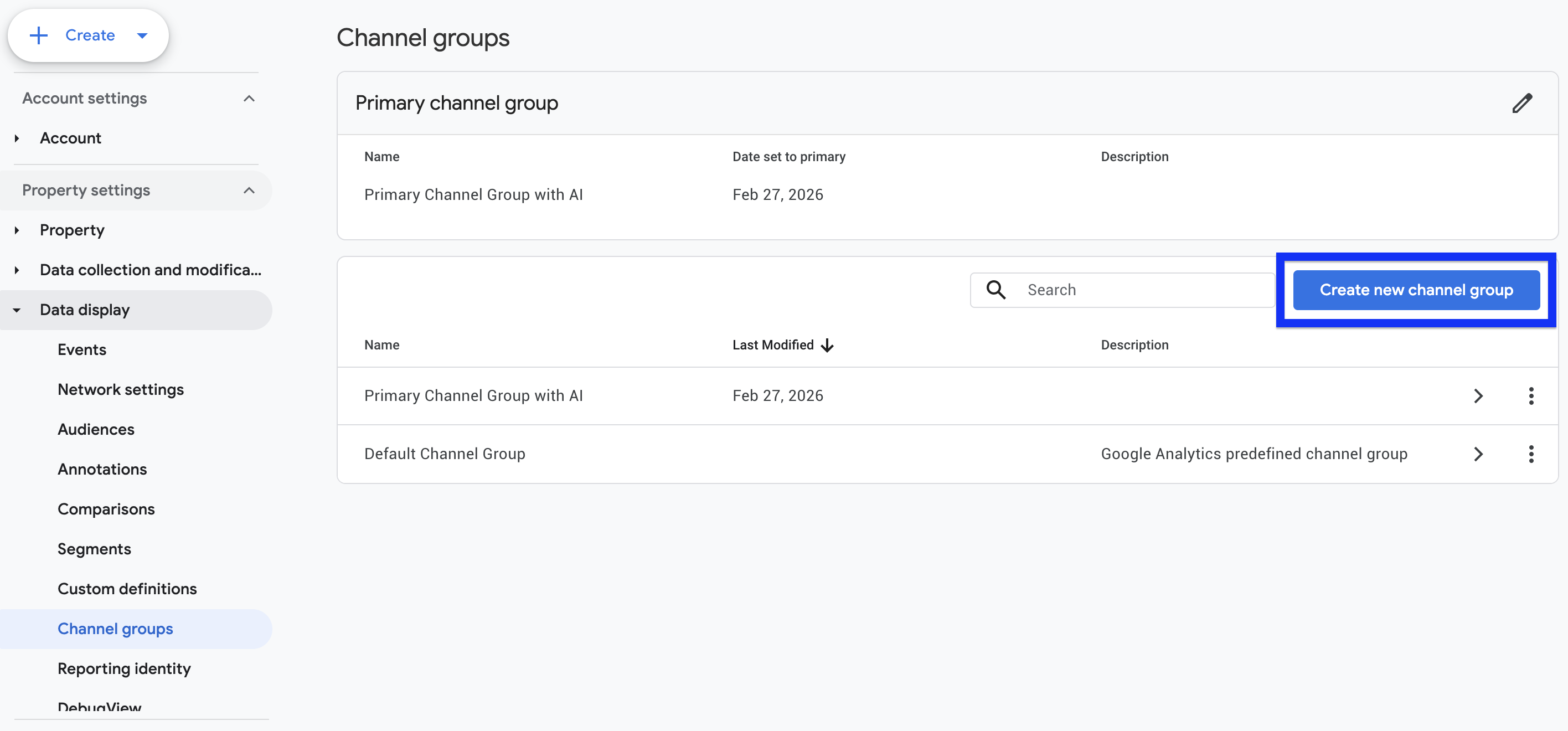Click Property settings label
The width and height of the screenshot is (1568, 731).
(x=86, y=191)
